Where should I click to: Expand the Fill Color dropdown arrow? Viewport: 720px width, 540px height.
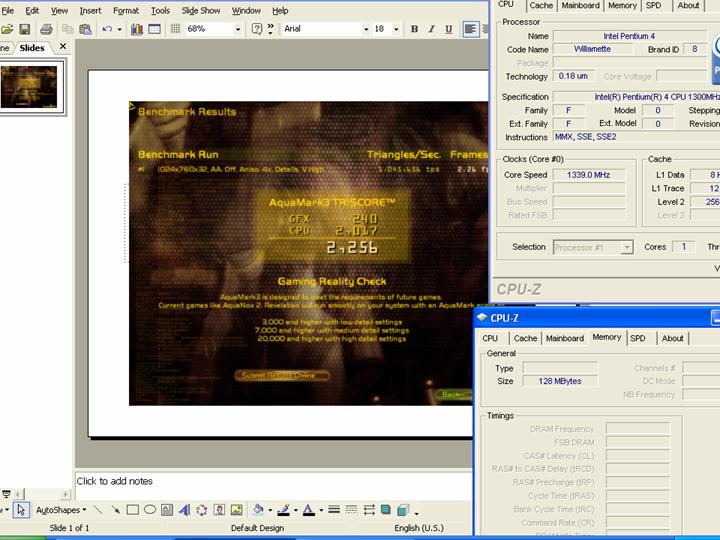click(270, 510)
